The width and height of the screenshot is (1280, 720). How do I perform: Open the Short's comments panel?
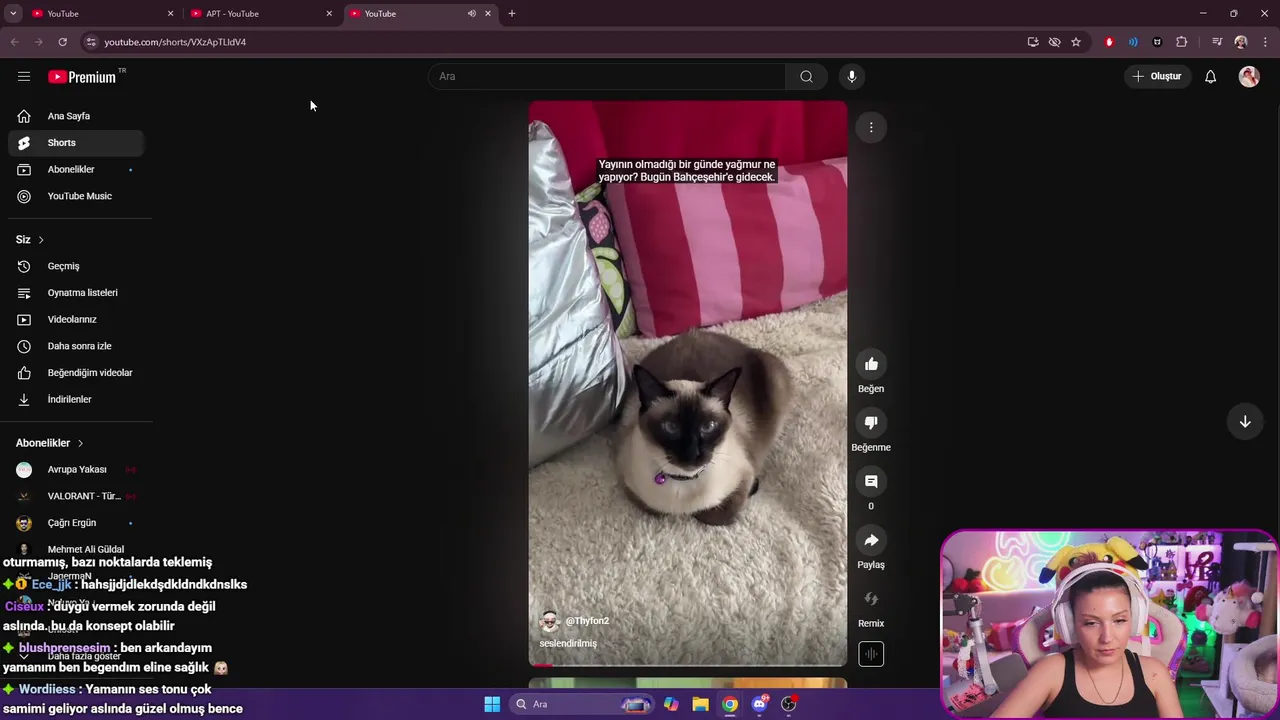coord(871,481)
